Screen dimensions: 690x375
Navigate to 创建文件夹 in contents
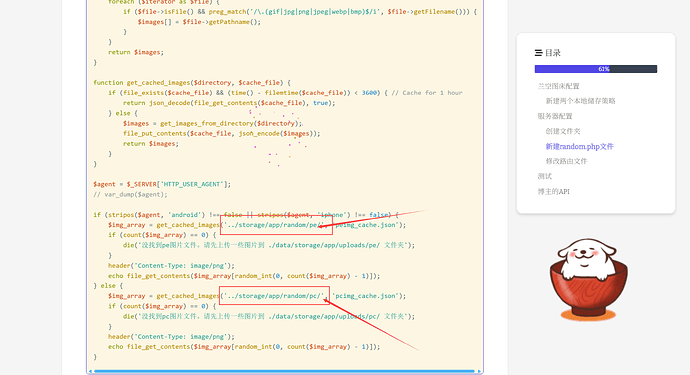(x=563, y=131)
